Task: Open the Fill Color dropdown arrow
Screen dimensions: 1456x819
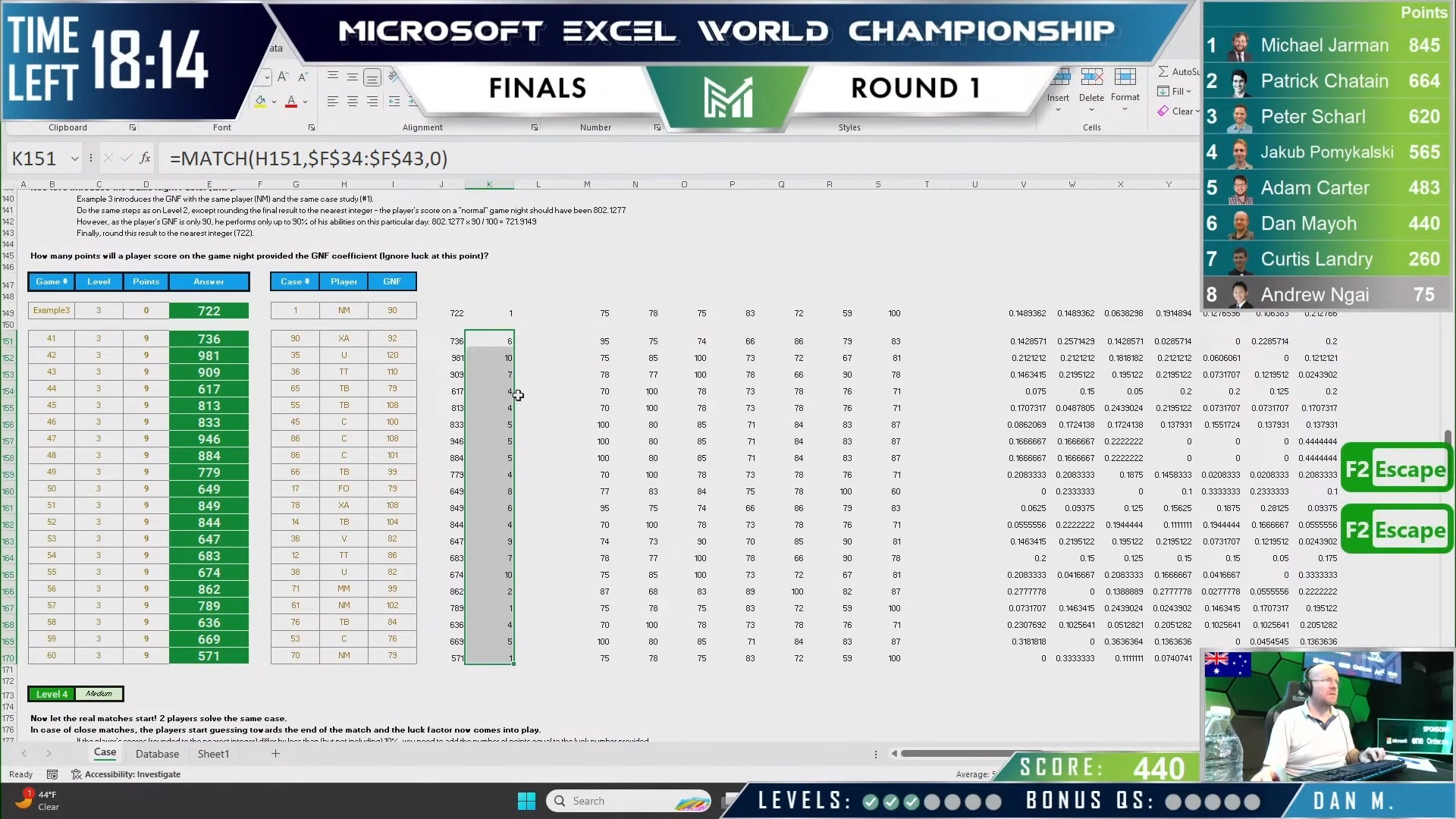Action: [274, 101]
